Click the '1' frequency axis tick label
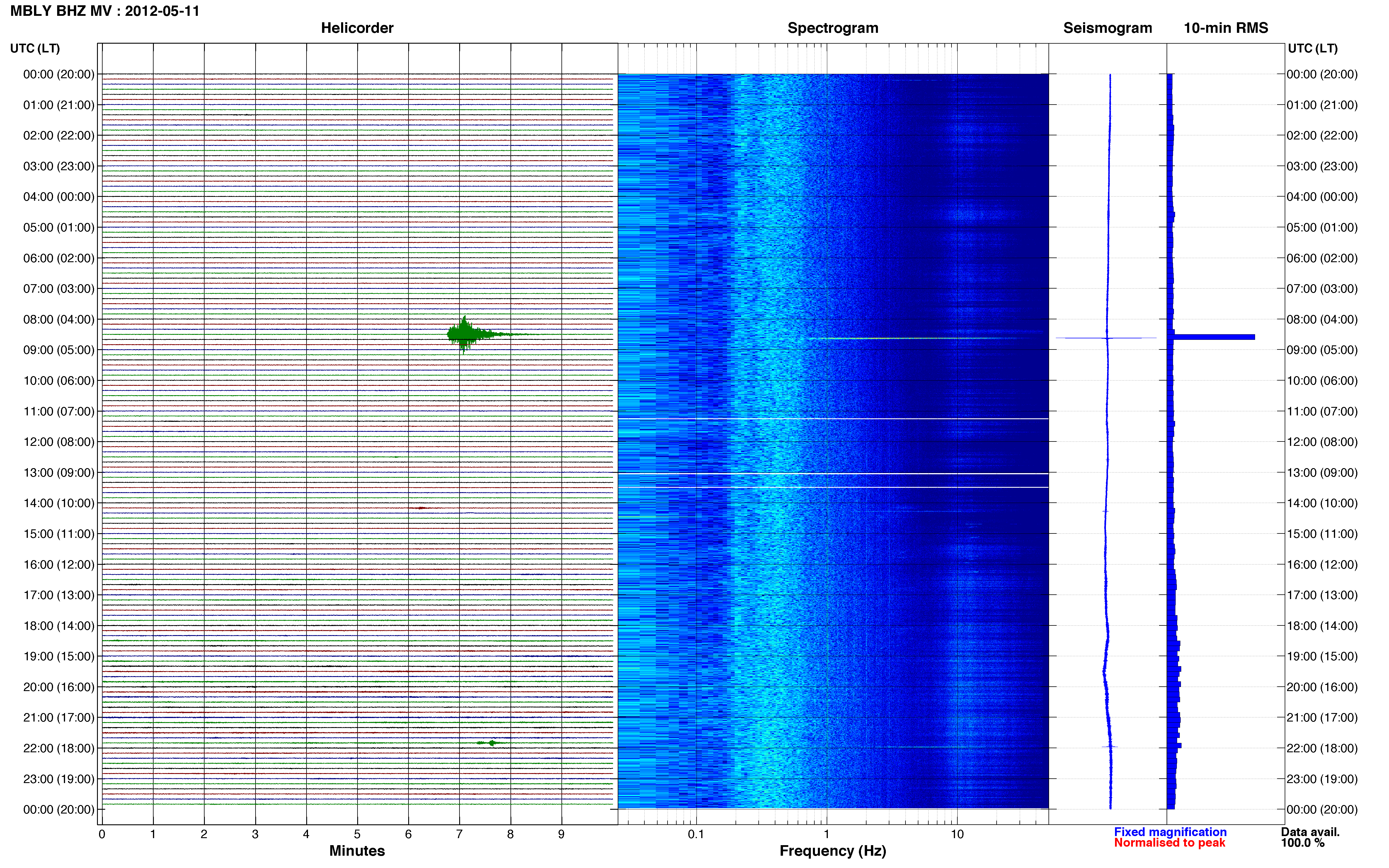This screenshot has width=1389, height=868. click(826, 835)
